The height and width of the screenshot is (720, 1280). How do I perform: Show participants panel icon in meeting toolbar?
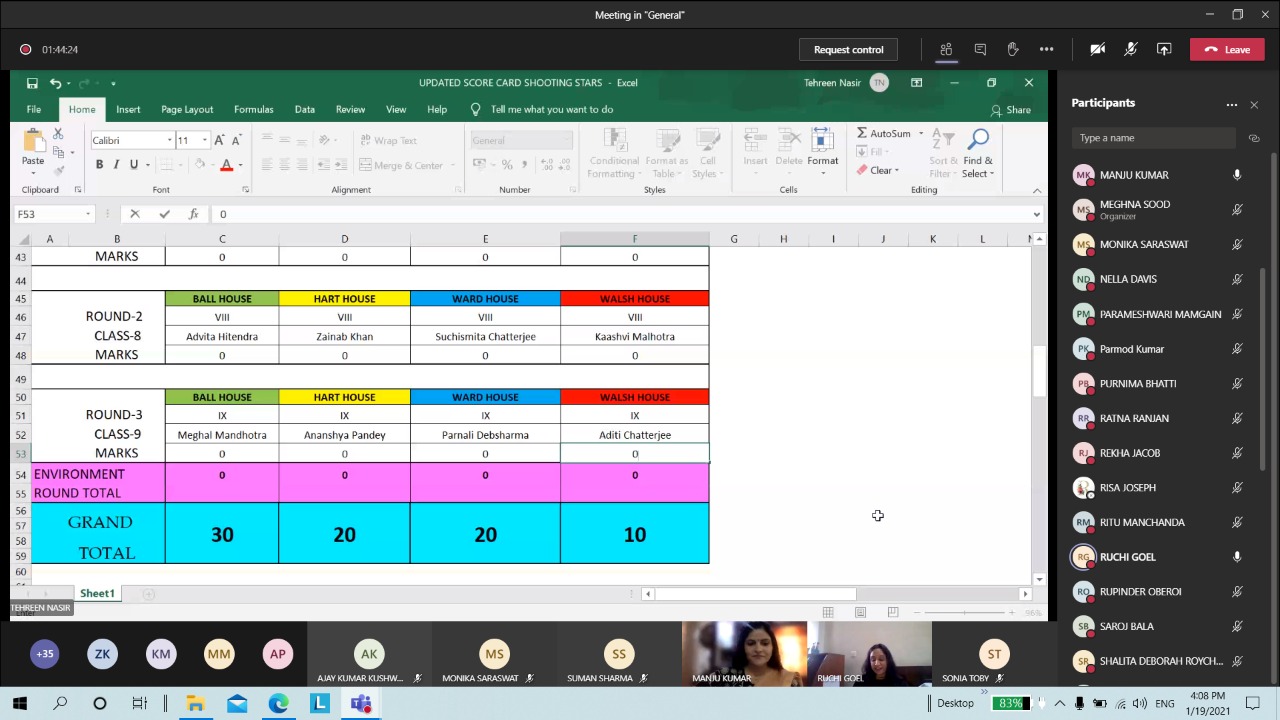pyautogui.click(x=946, y=49)
